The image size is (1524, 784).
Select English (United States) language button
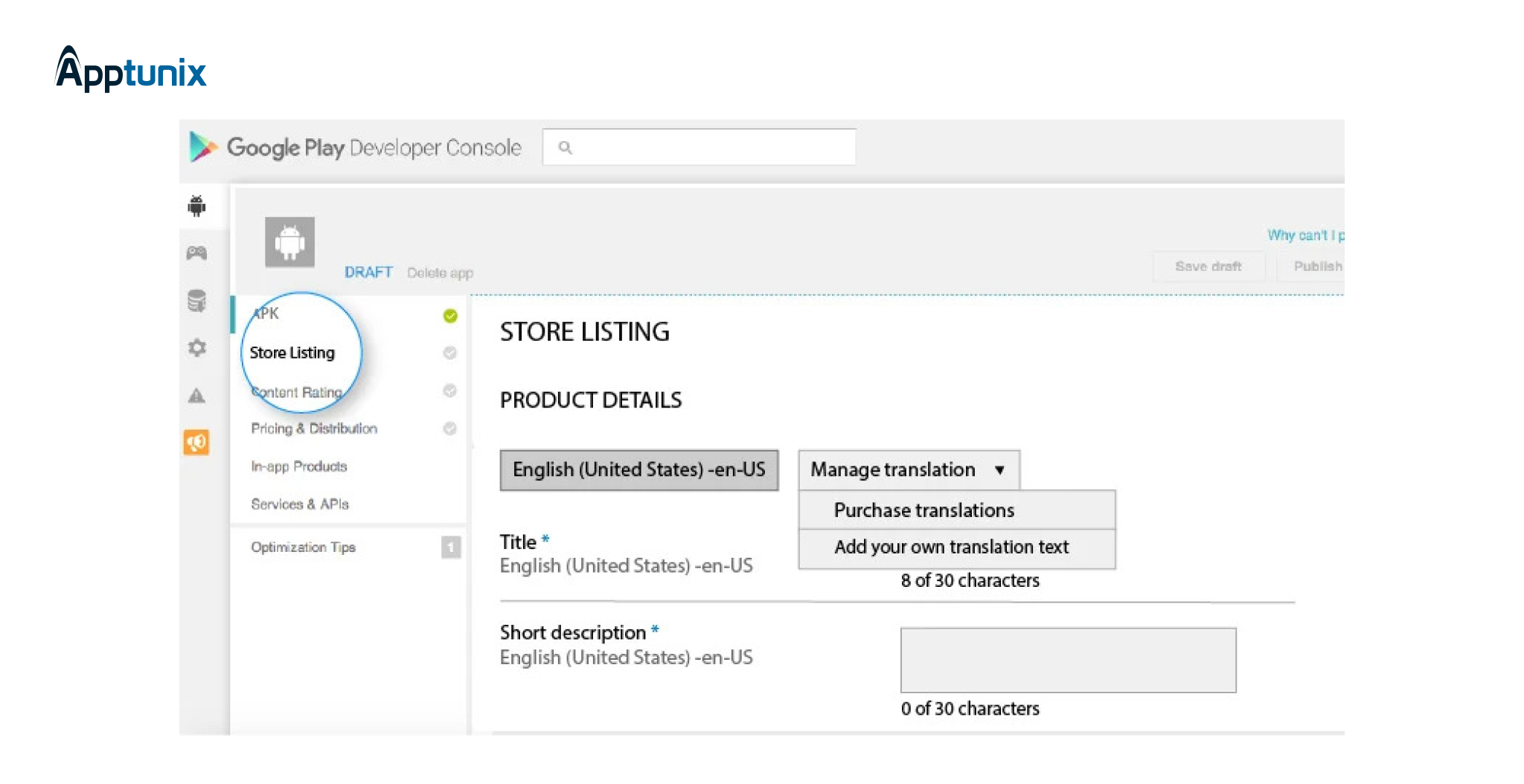coord(638,470)
